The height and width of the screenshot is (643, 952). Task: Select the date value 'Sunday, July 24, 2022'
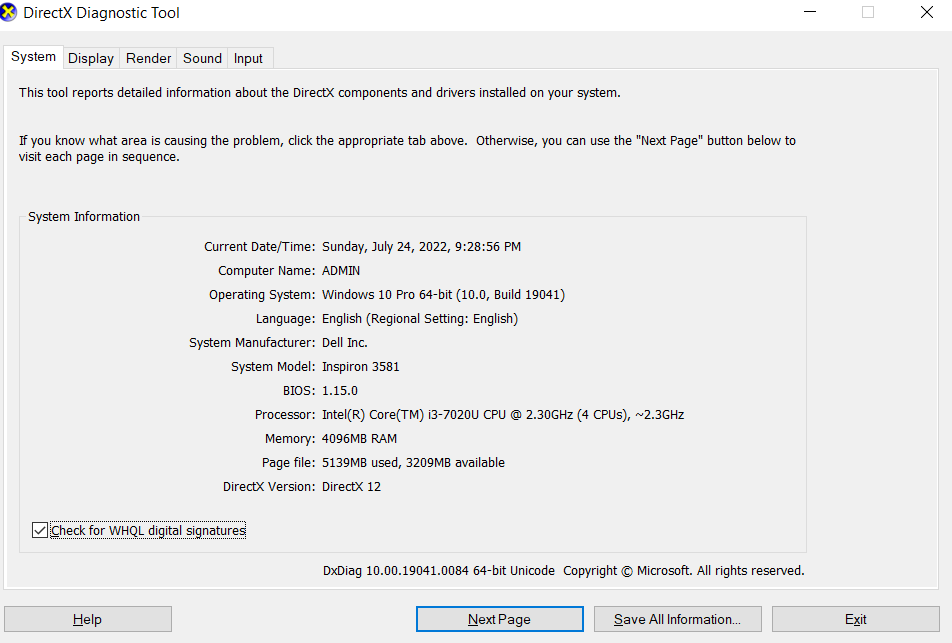[x=385, y=247]
